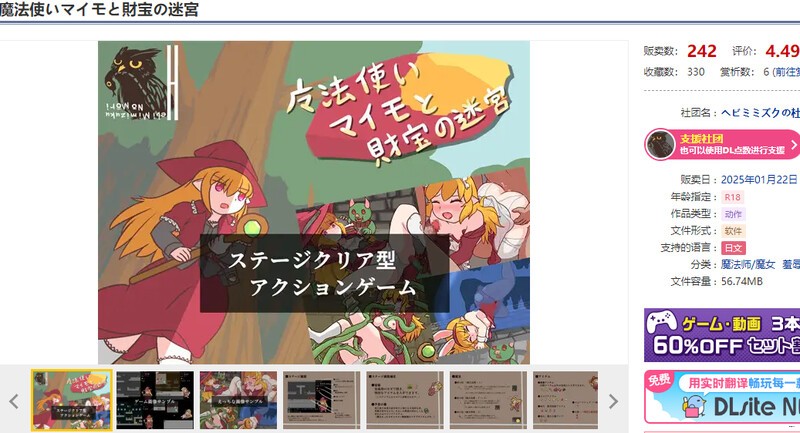Select the 日文 supported language tag
The height and width of the screenshot is (433, 800).
tap(733, 248)
